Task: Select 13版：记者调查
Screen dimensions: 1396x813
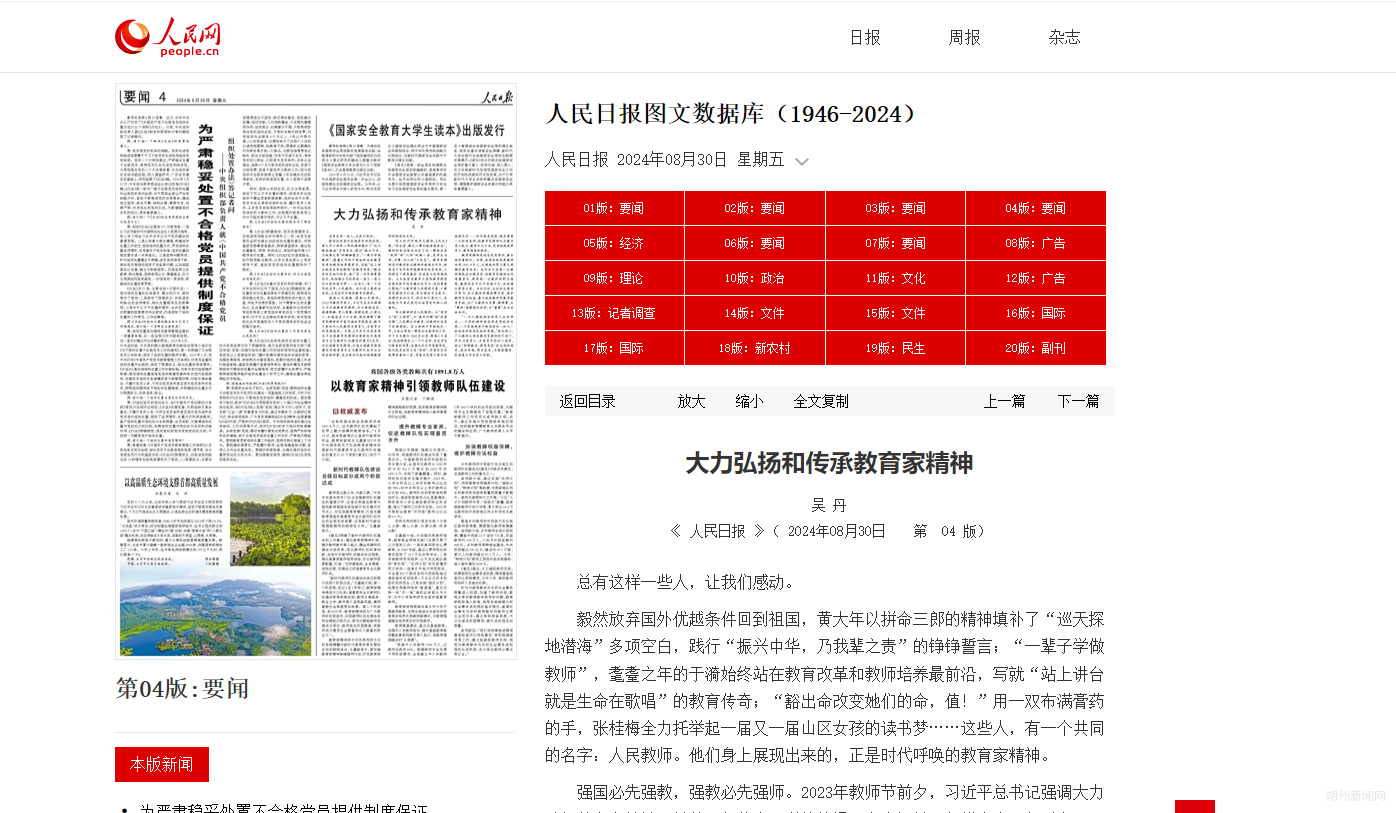Action: pyautogui.click(x=614, y=313)
